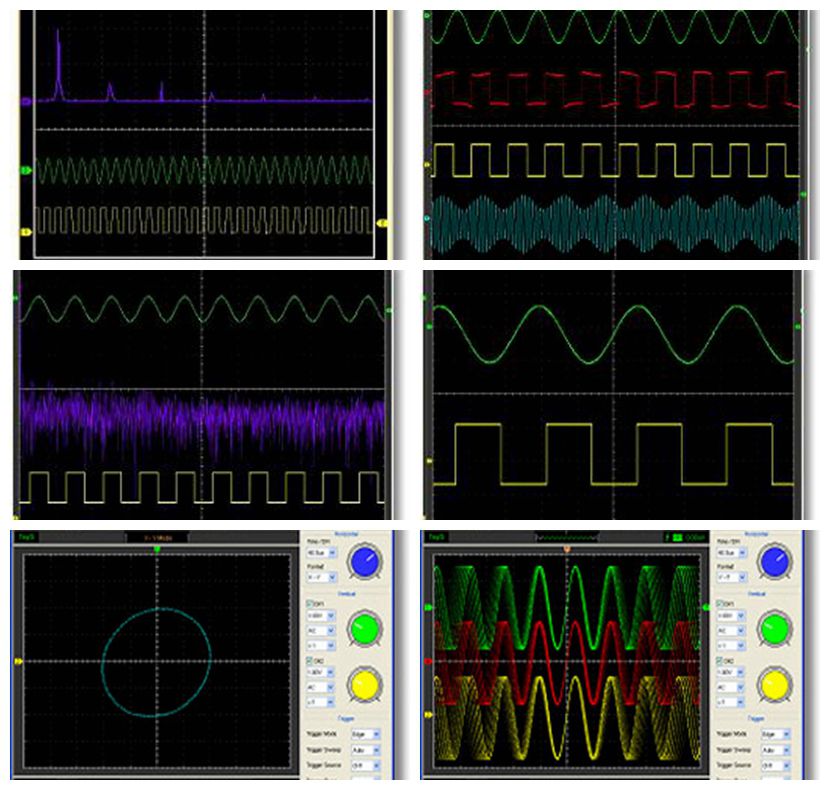Viewport: 830px width, 790px height.
Task: Click the green CH1 marker beside the three sine waves
Action: tap(428, 608)
